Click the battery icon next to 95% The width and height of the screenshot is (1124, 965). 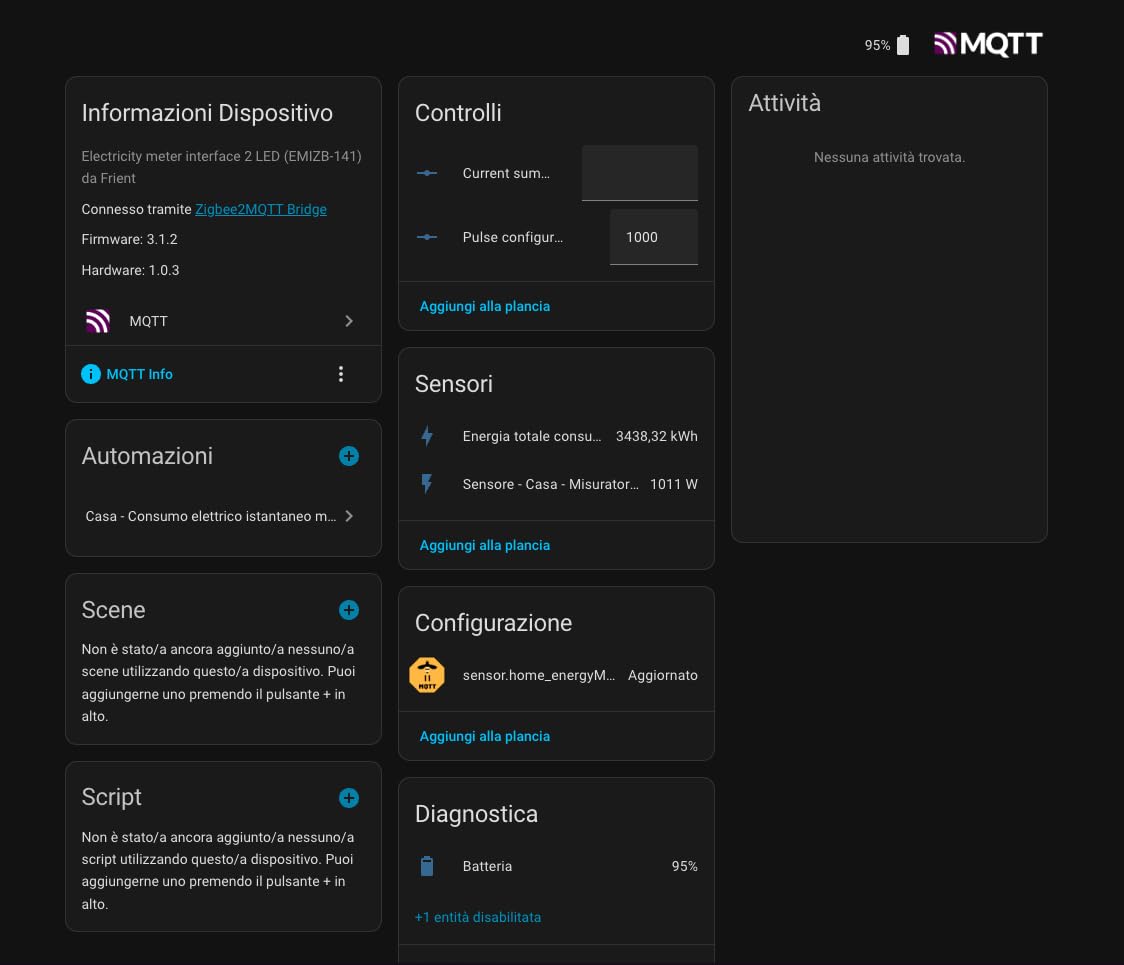click(903, 45)
